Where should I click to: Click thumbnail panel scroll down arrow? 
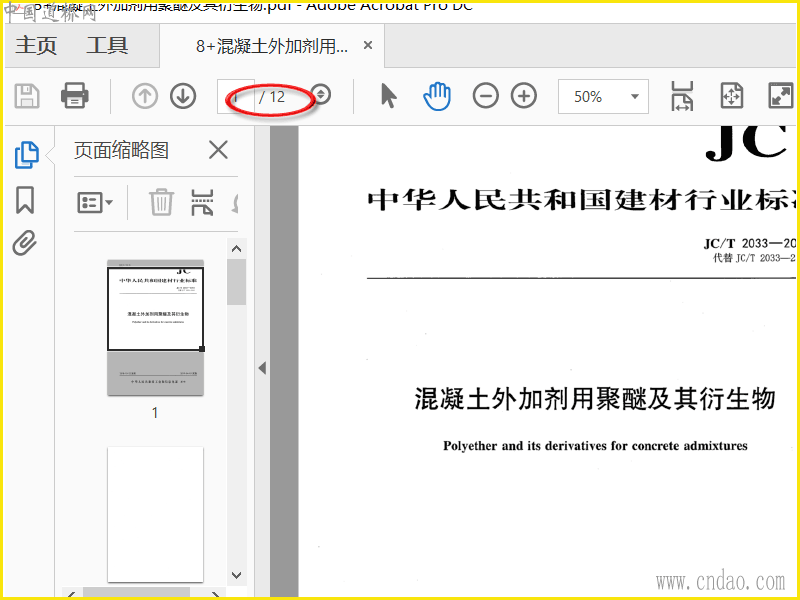pyautogui.click(x=236, y=576)
